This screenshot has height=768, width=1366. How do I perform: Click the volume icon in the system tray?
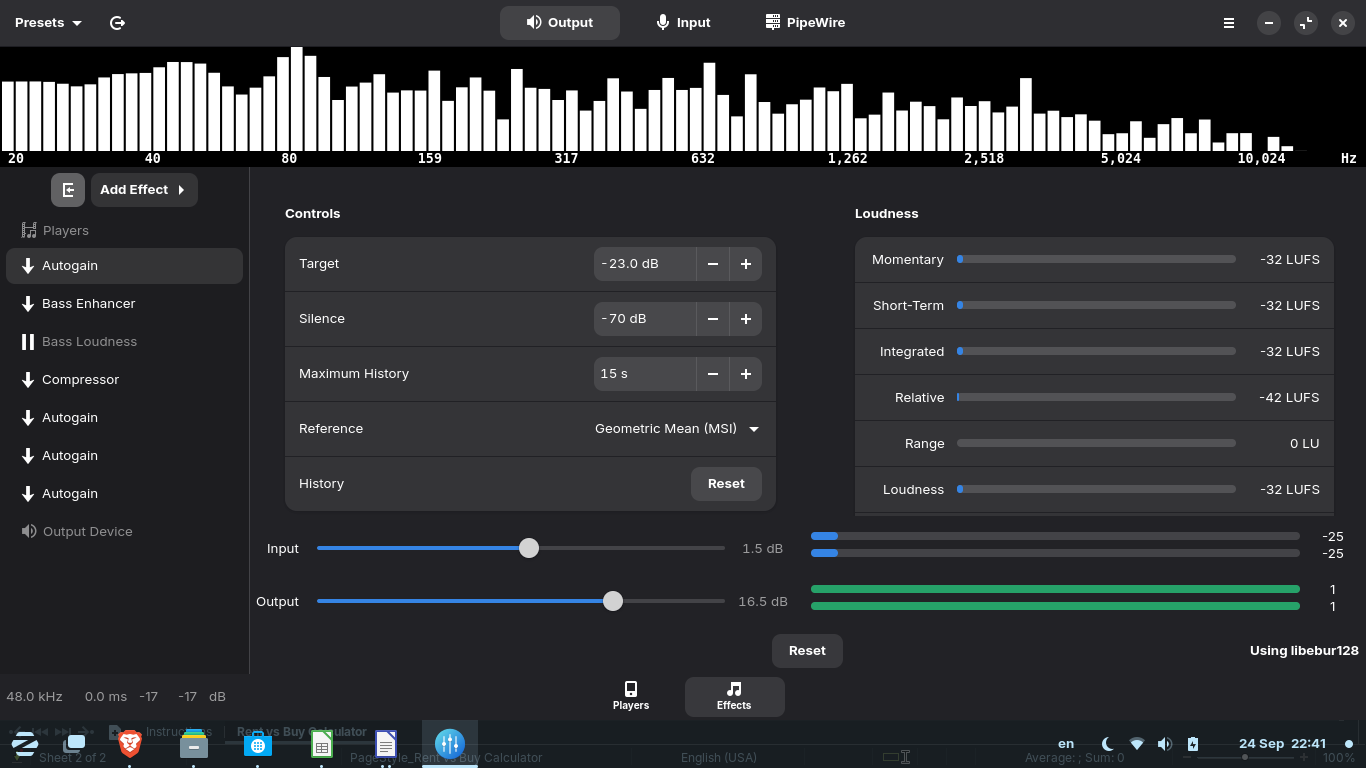pyautogui.click(x=1164, y=744)
